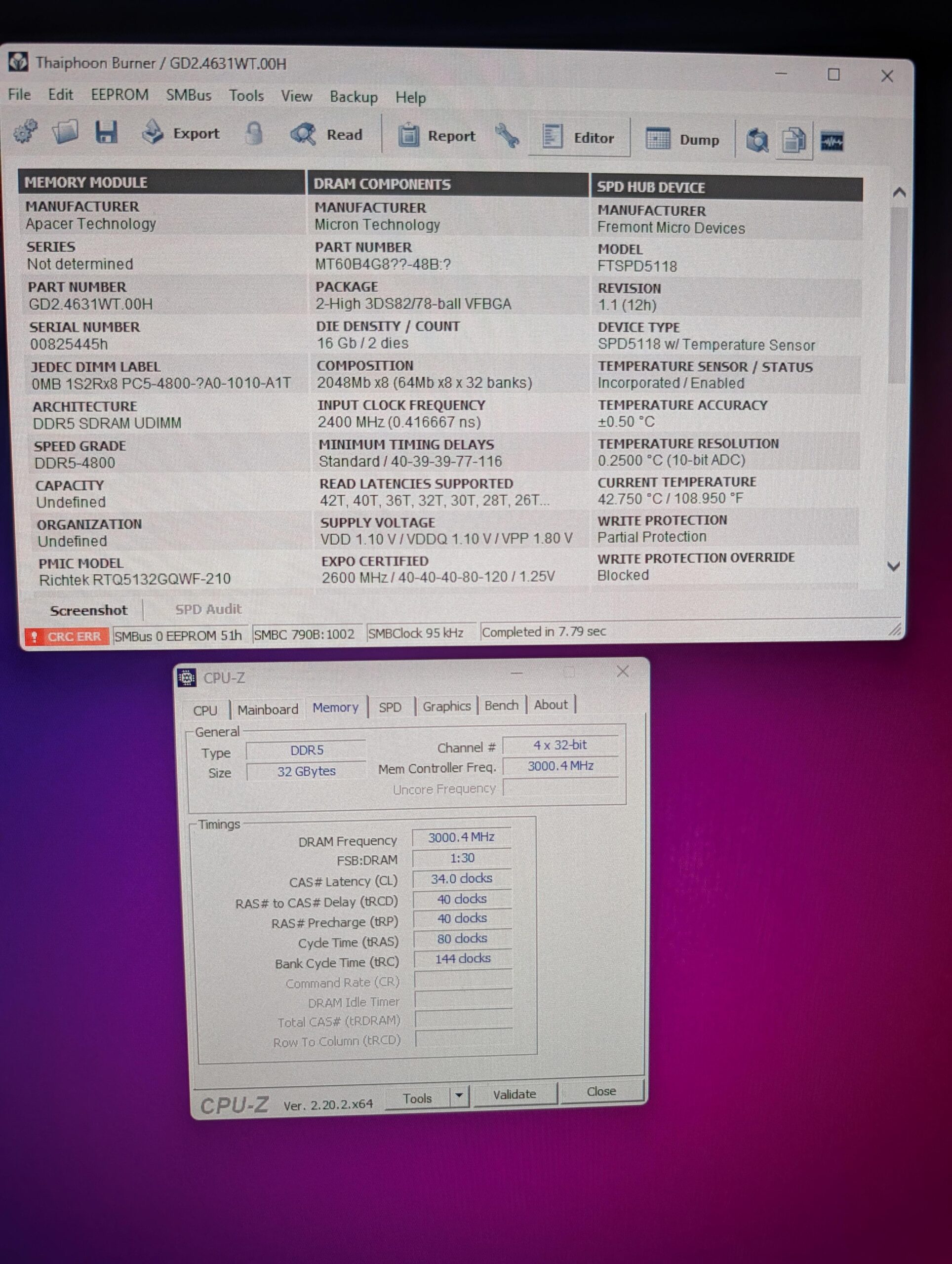
Task: Click the CRC ERR status indicator
Action: point(66,636)
